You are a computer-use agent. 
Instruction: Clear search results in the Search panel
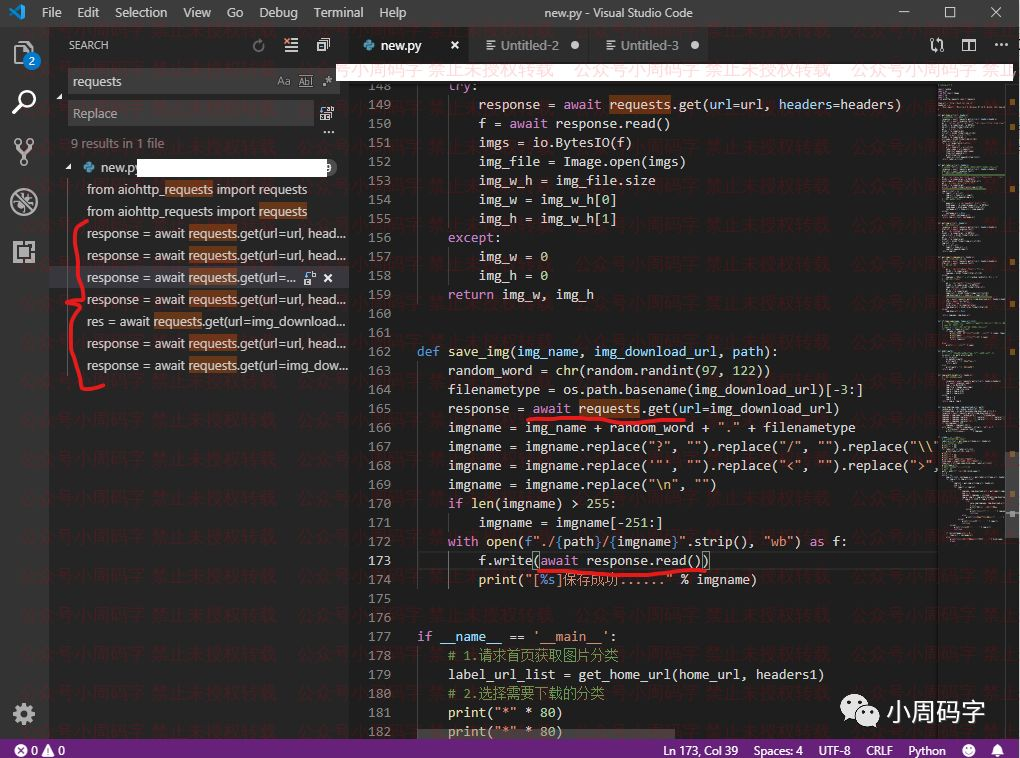(x=291, y=45)
